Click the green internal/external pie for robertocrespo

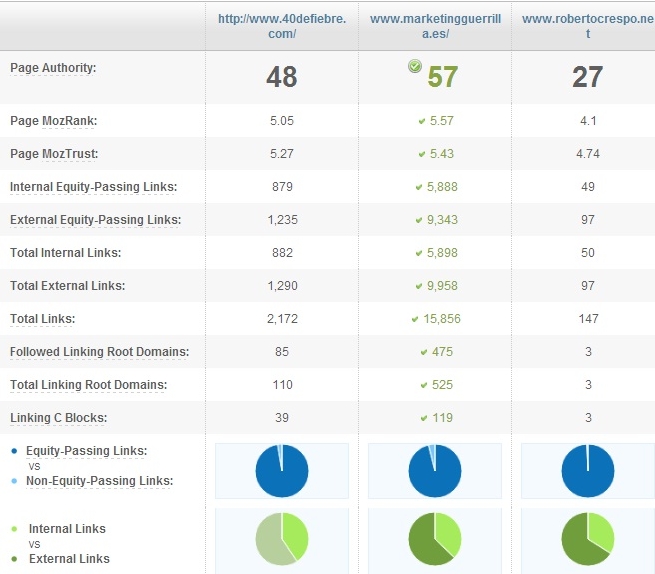click(x=588, y=539)
